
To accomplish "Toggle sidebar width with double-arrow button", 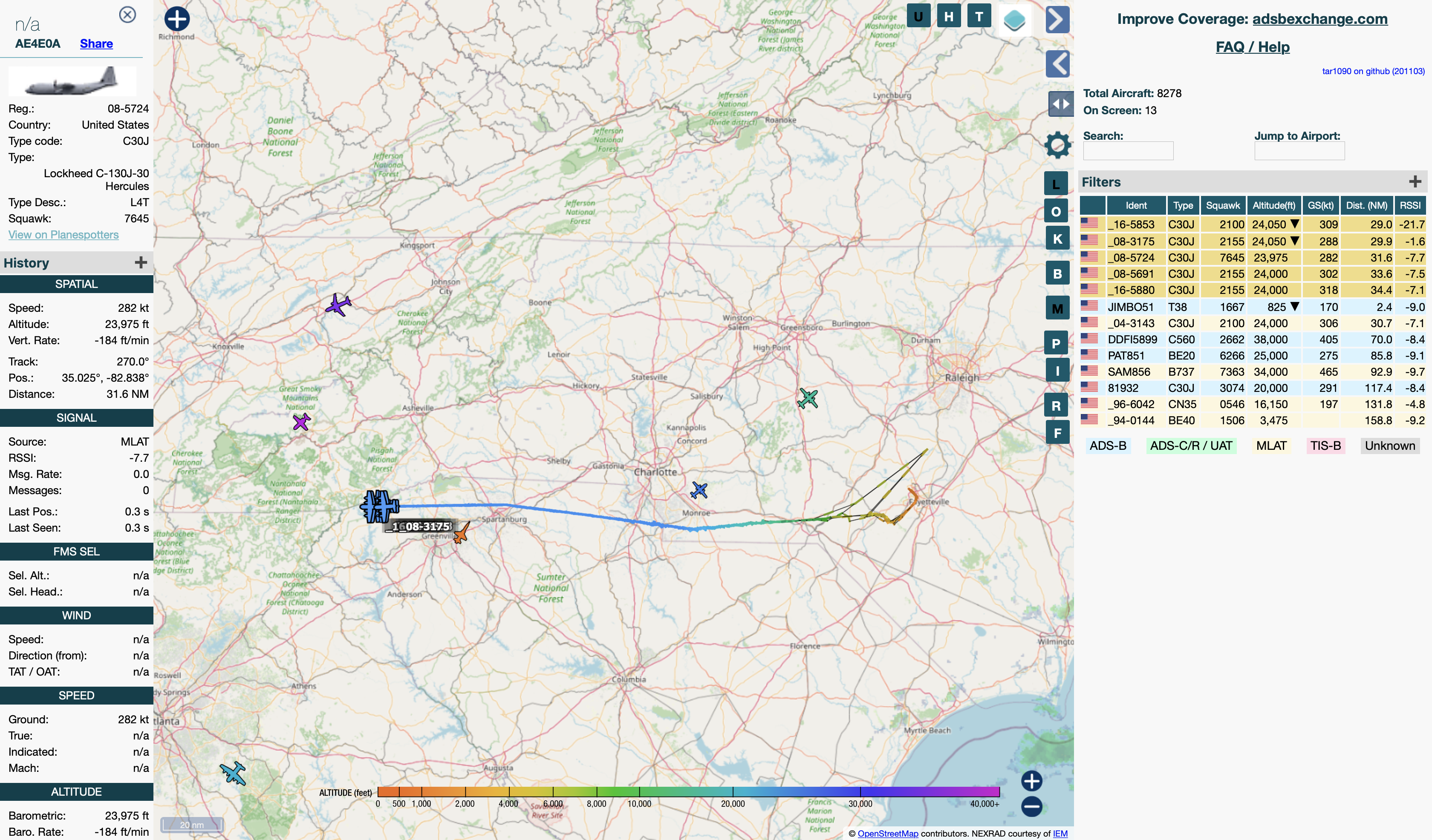I will coord(1060,104).
